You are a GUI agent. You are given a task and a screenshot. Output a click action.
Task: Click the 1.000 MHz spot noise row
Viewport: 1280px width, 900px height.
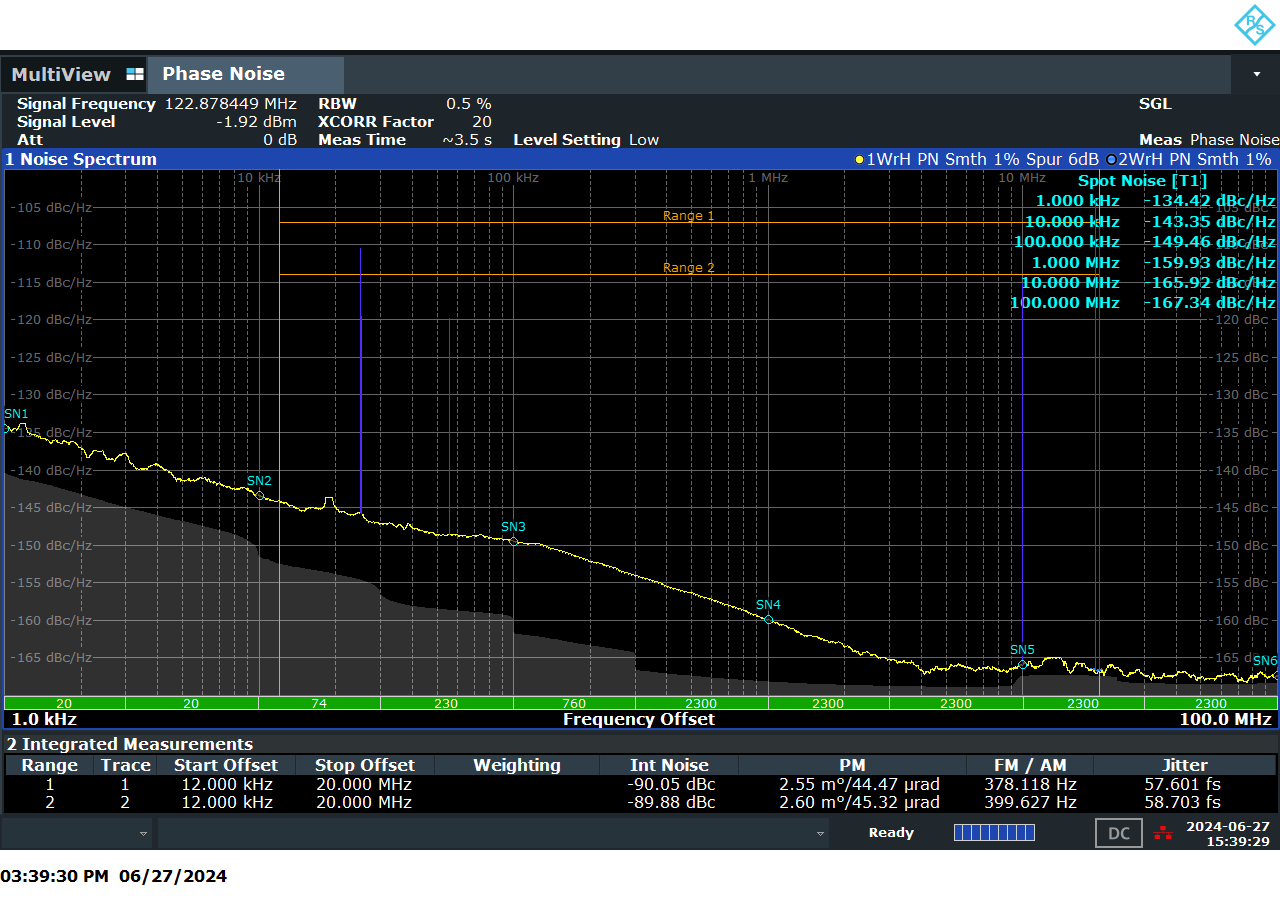click(x=1154, y=263)
